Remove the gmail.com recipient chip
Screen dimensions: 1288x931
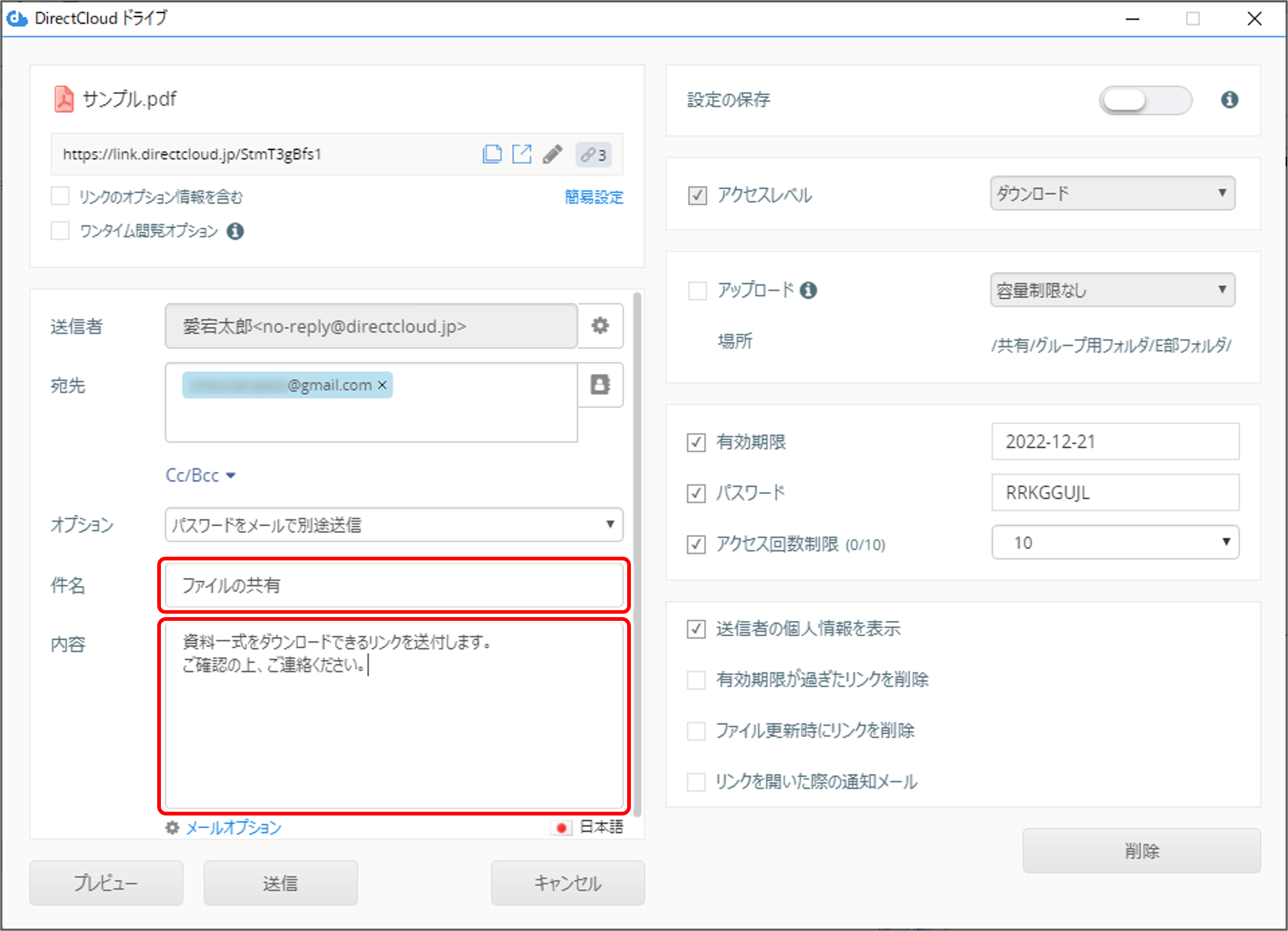[x=383, y=385]
